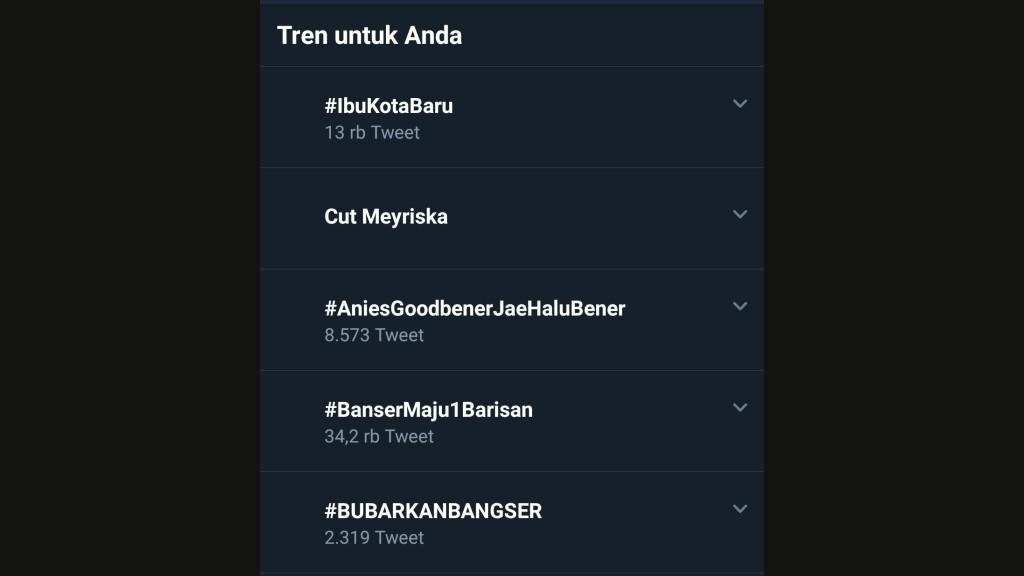The image size is (1024, 576).
Task: Click the "2.319 Tweet" count label
Action: pos(374,537)
